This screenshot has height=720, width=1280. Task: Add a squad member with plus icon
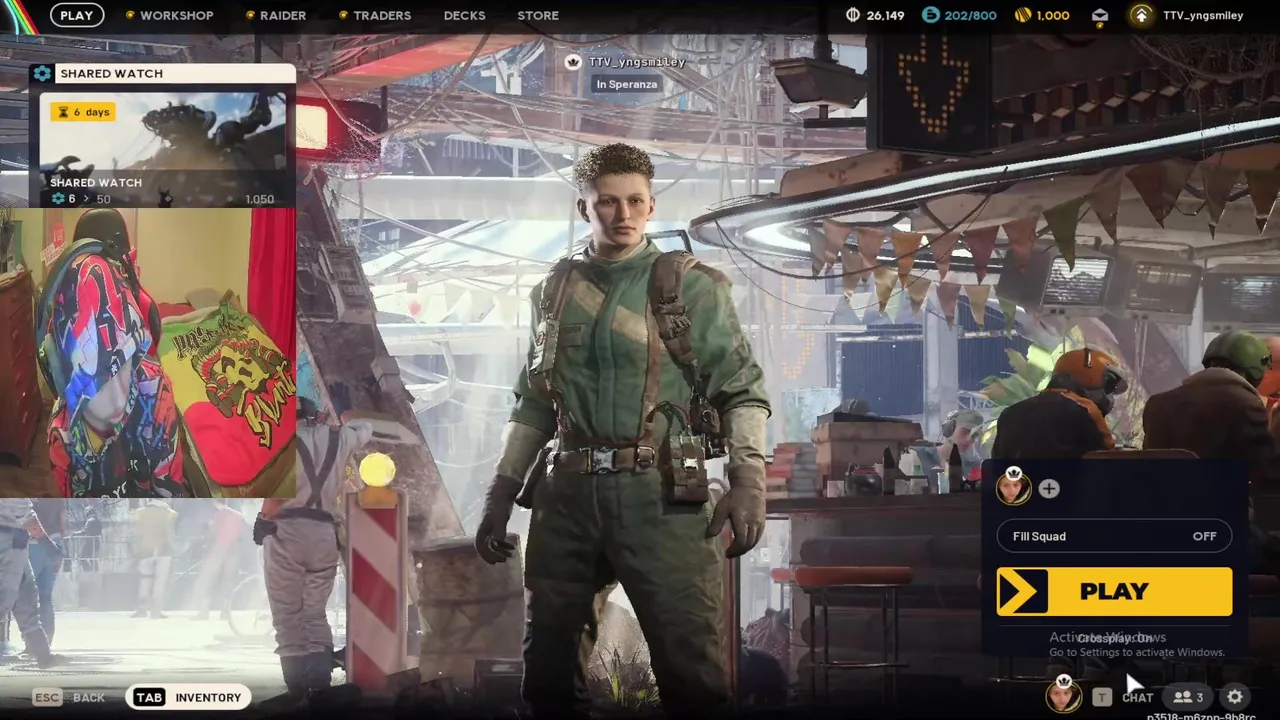(x=1048, y=488)
